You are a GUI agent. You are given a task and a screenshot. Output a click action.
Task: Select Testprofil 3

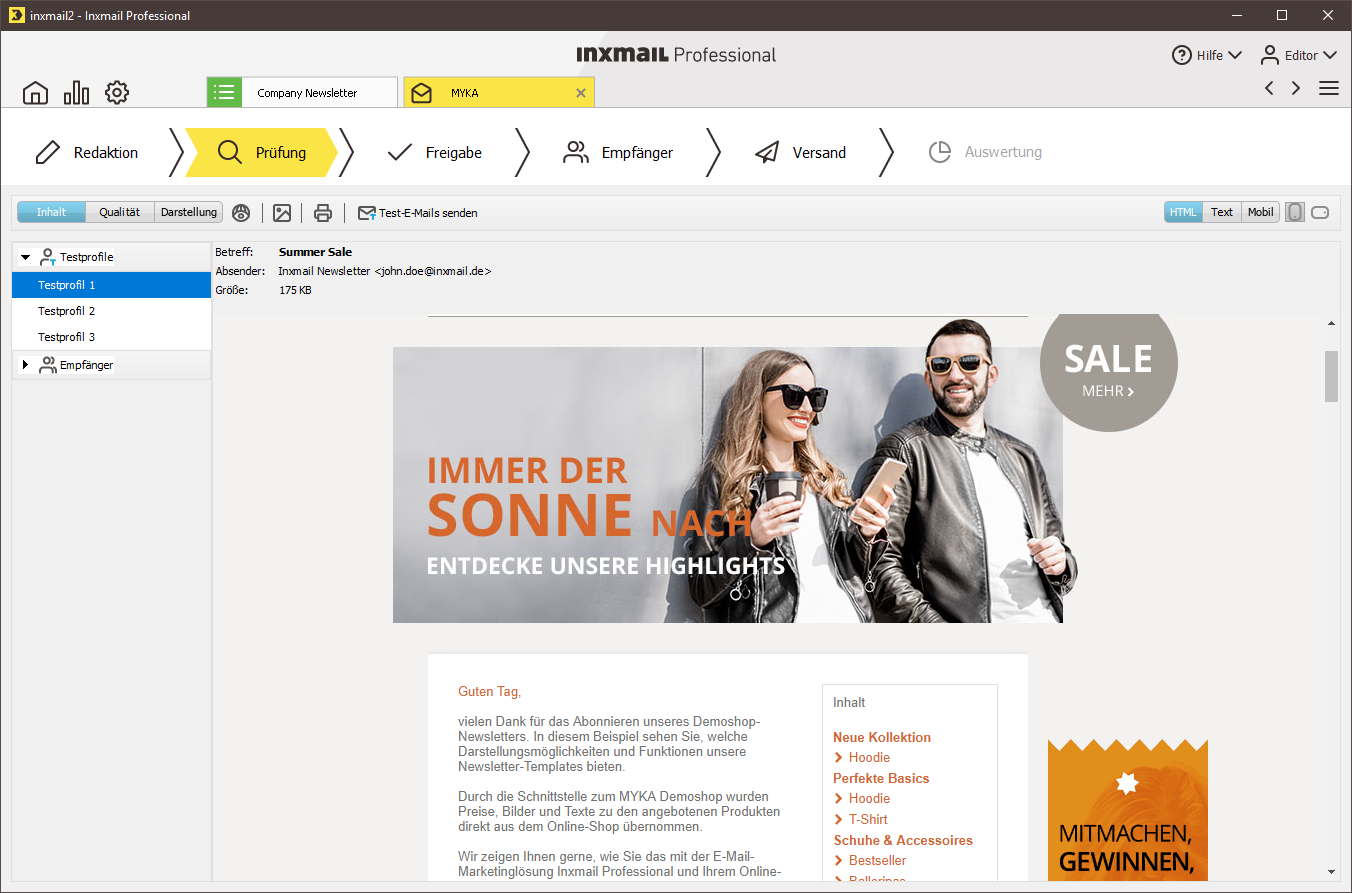click(x=111, y=337)
